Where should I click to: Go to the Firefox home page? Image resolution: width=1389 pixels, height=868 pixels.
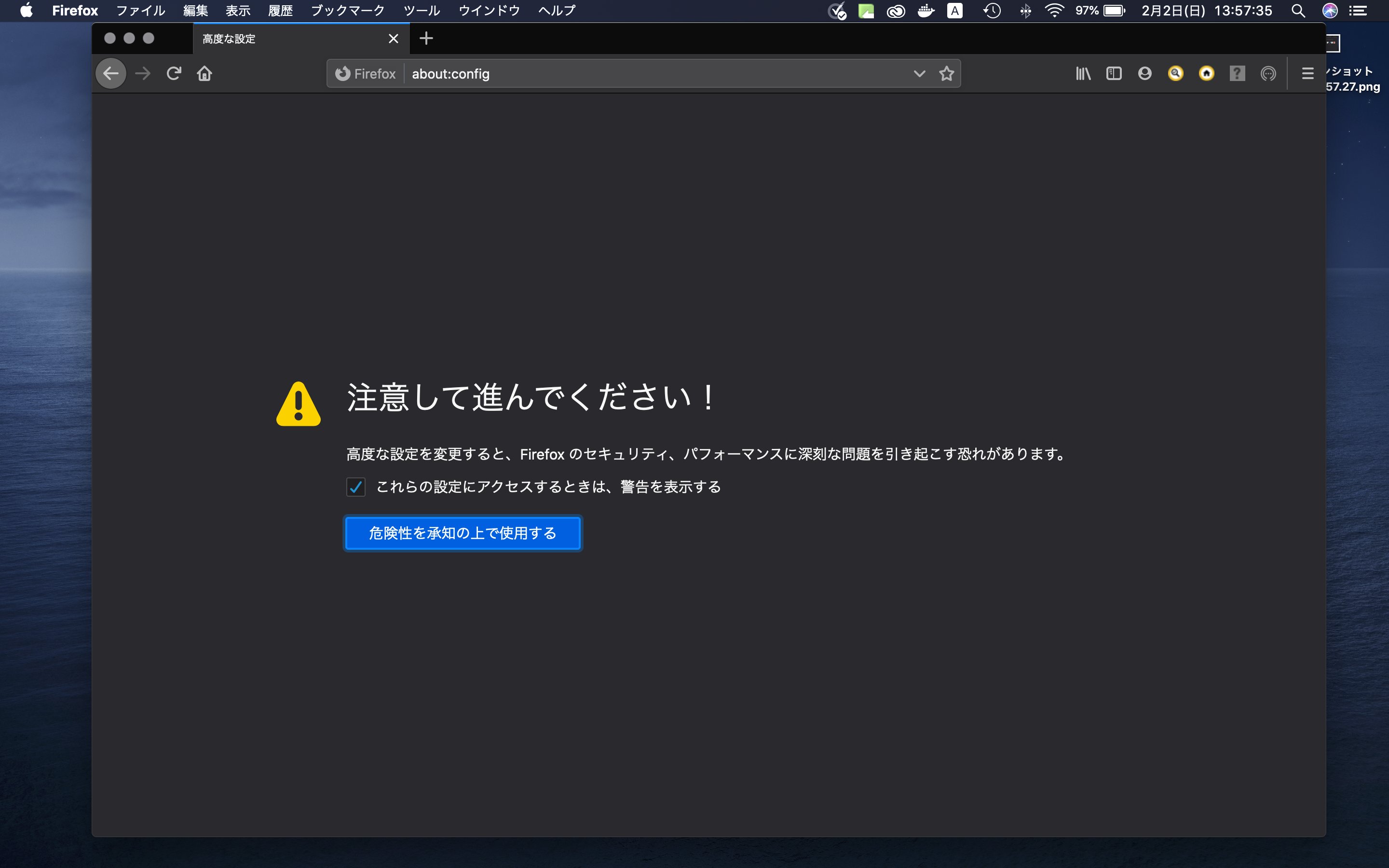click(x=204, y=73)
